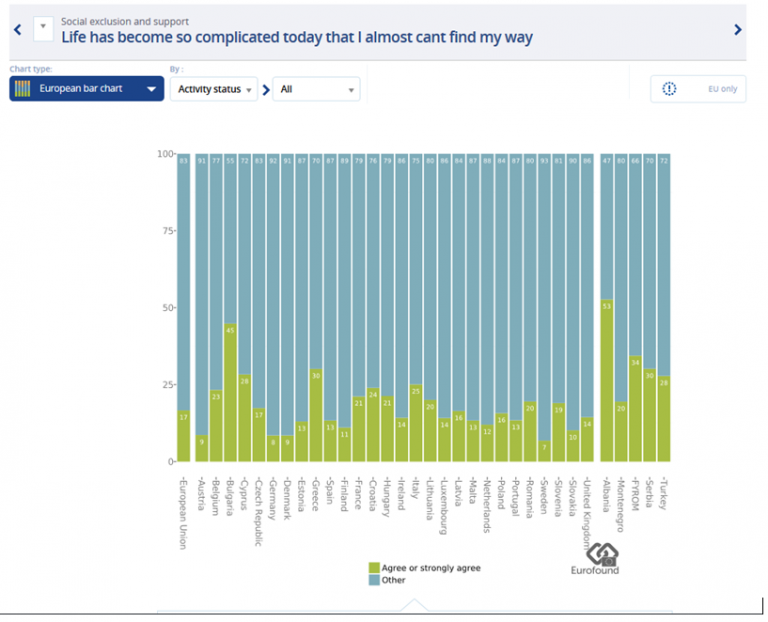Open the question selector dropdown box
This screenshot has width=768, height=622.
point(43,28)
